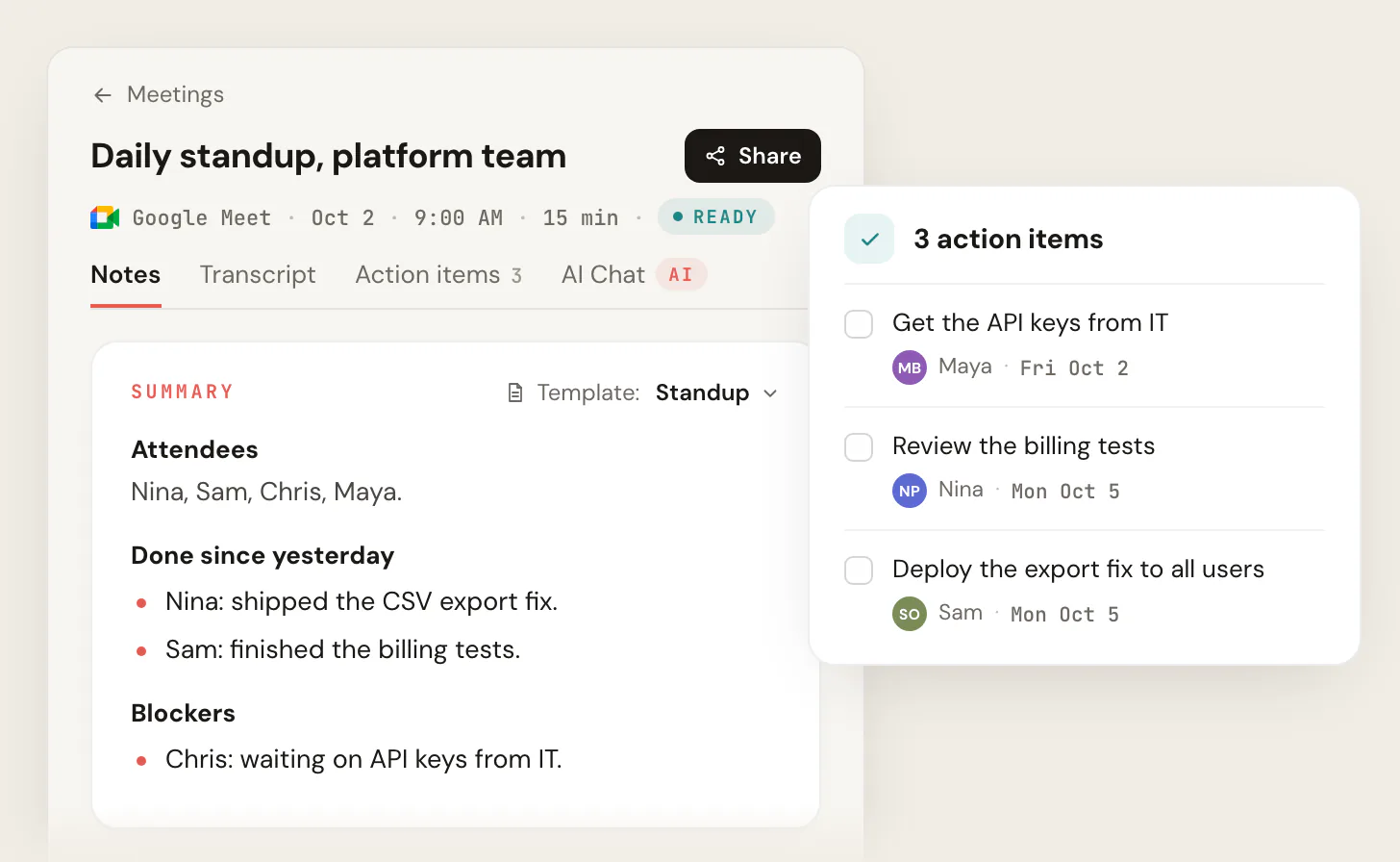Click the Share button
This screenshot has width=1400, height=862.
tap(753, 156)
